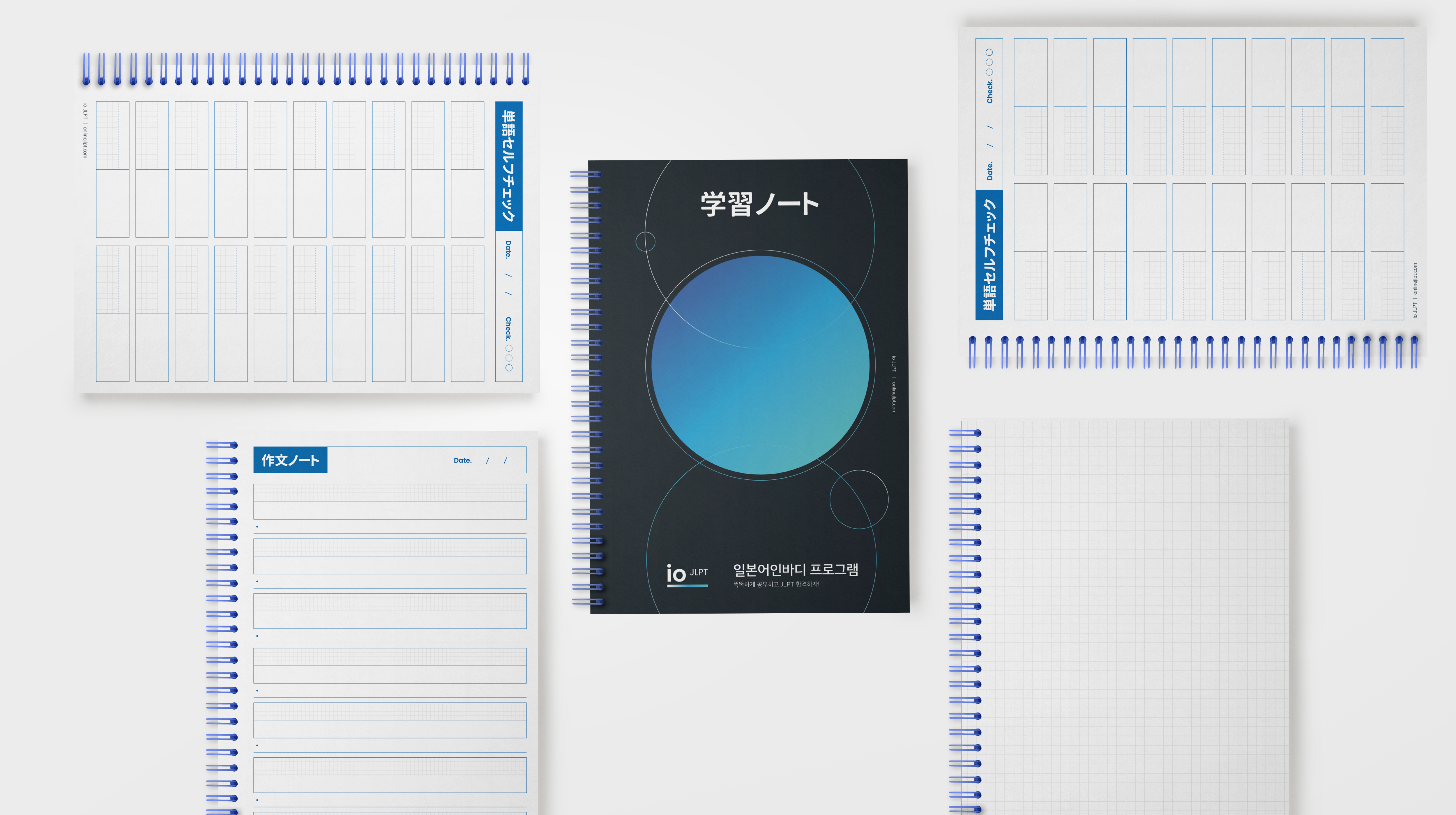1456x815 pixels.
Task: Click the io JLPT logo on the dark cover
Action: pos(687,575)
